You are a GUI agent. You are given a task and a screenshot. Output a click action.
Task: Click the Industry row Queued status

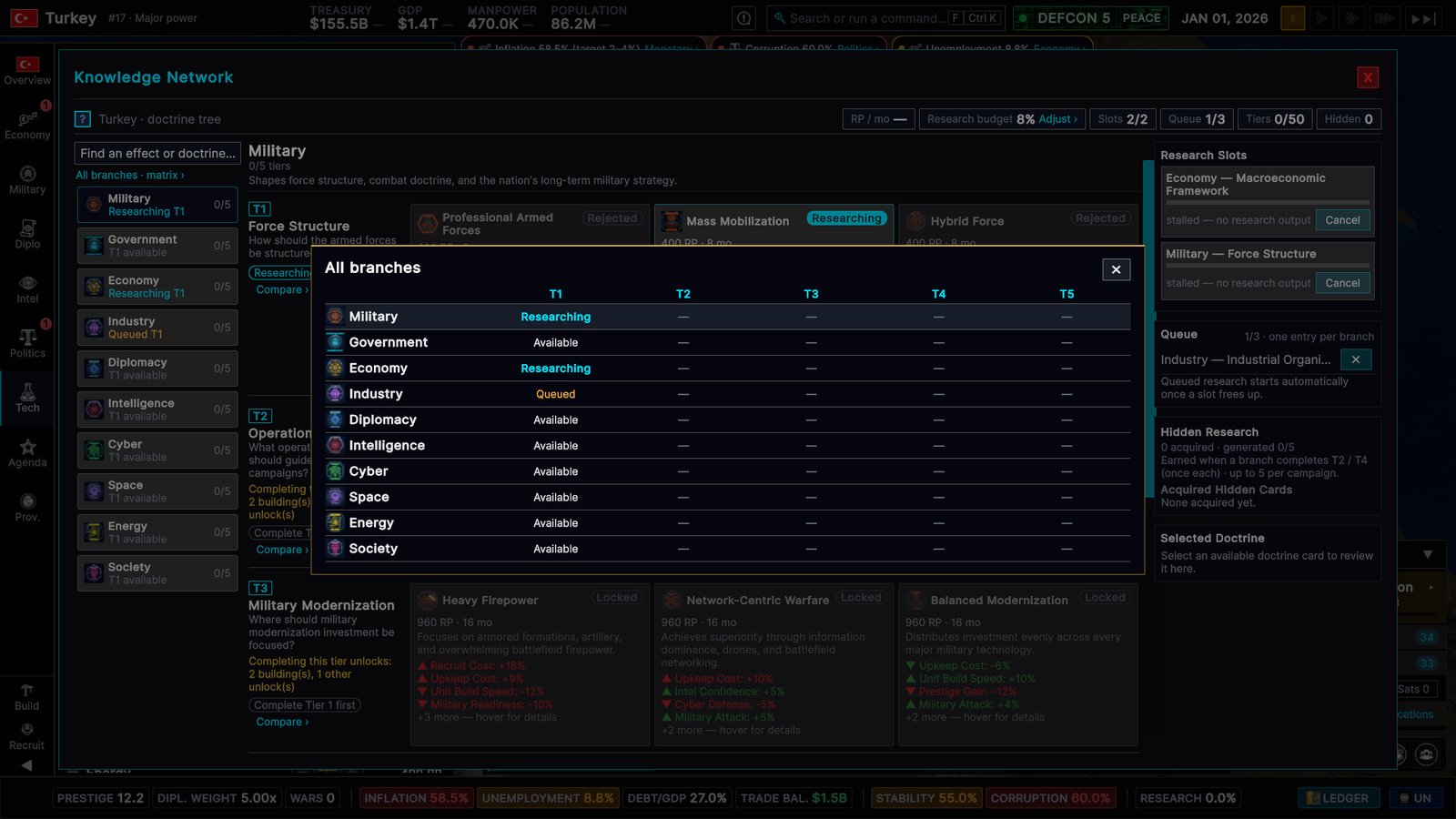tap(555, 394)
